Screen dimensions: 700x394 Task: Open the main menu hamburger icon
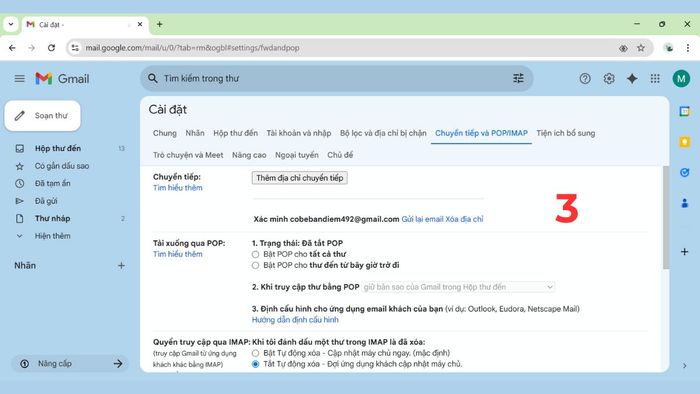coord(19,79)
